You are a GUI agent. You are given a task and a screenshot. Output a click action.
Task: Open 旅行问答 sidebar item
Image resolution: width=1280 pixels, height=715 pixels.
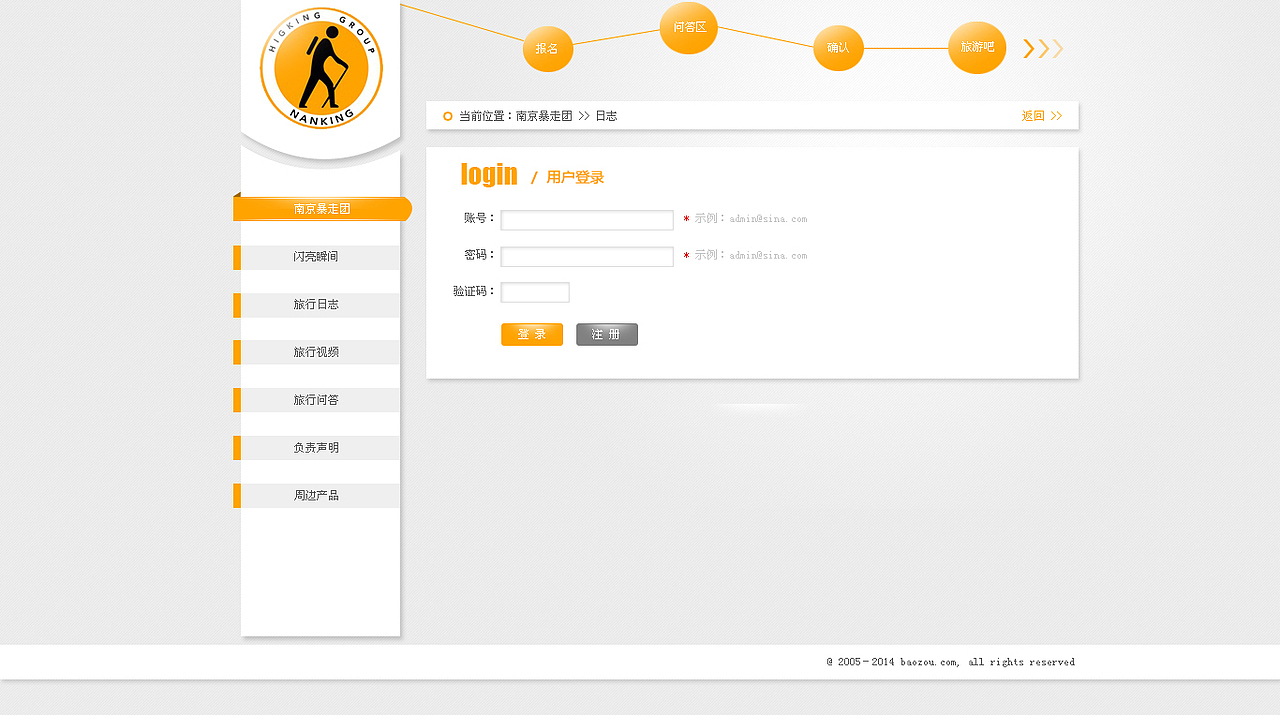pyautogui.click(x=316, y=400)
